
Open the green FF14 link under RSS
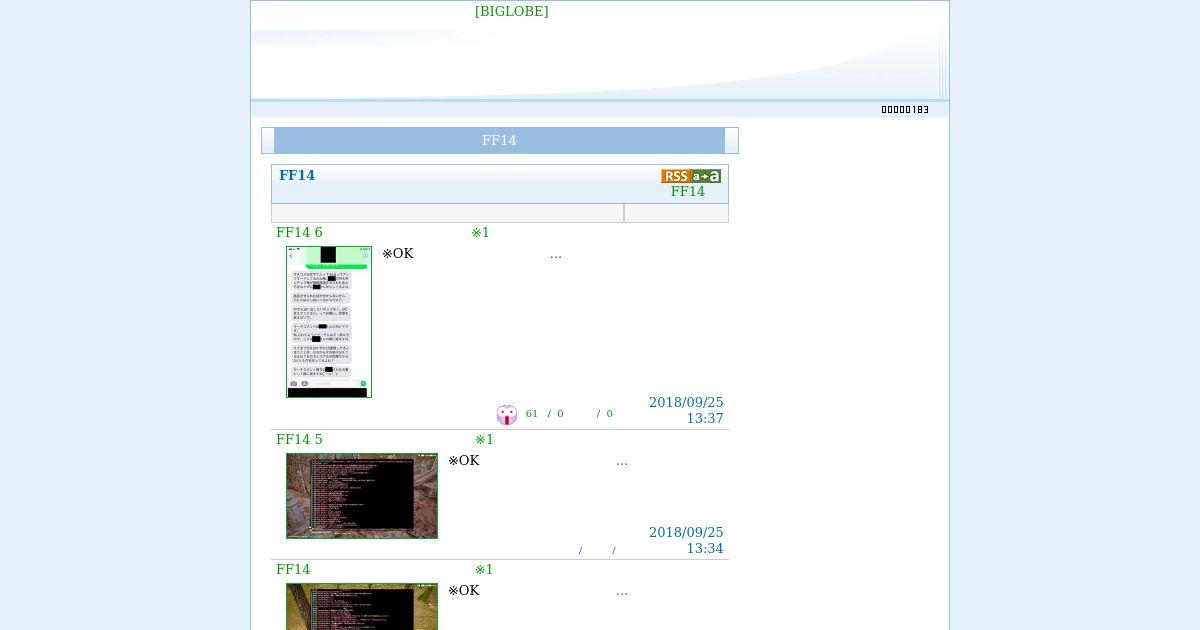[687, 192]
